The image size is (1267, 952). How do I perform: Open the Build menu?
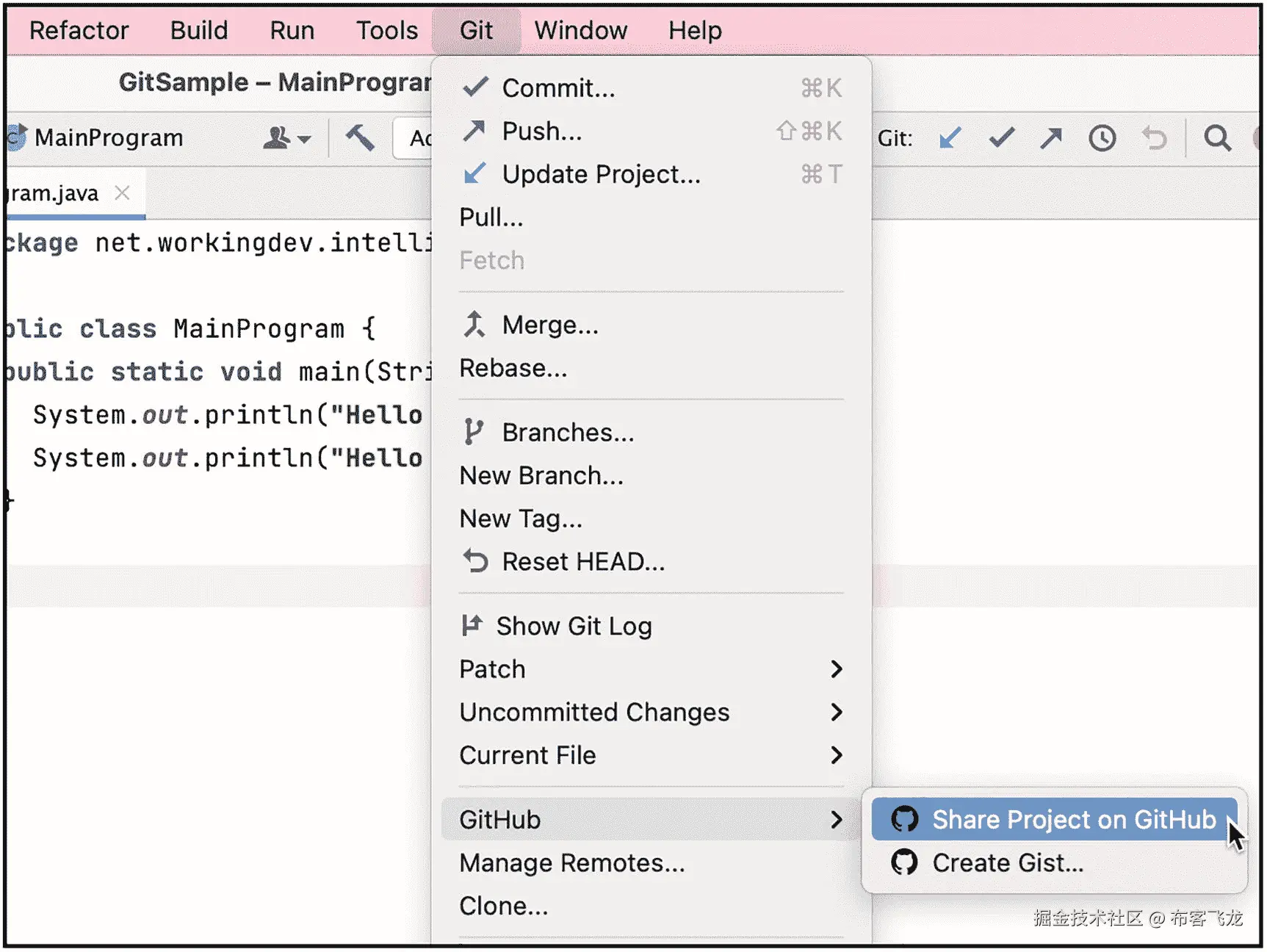point(199,30)
